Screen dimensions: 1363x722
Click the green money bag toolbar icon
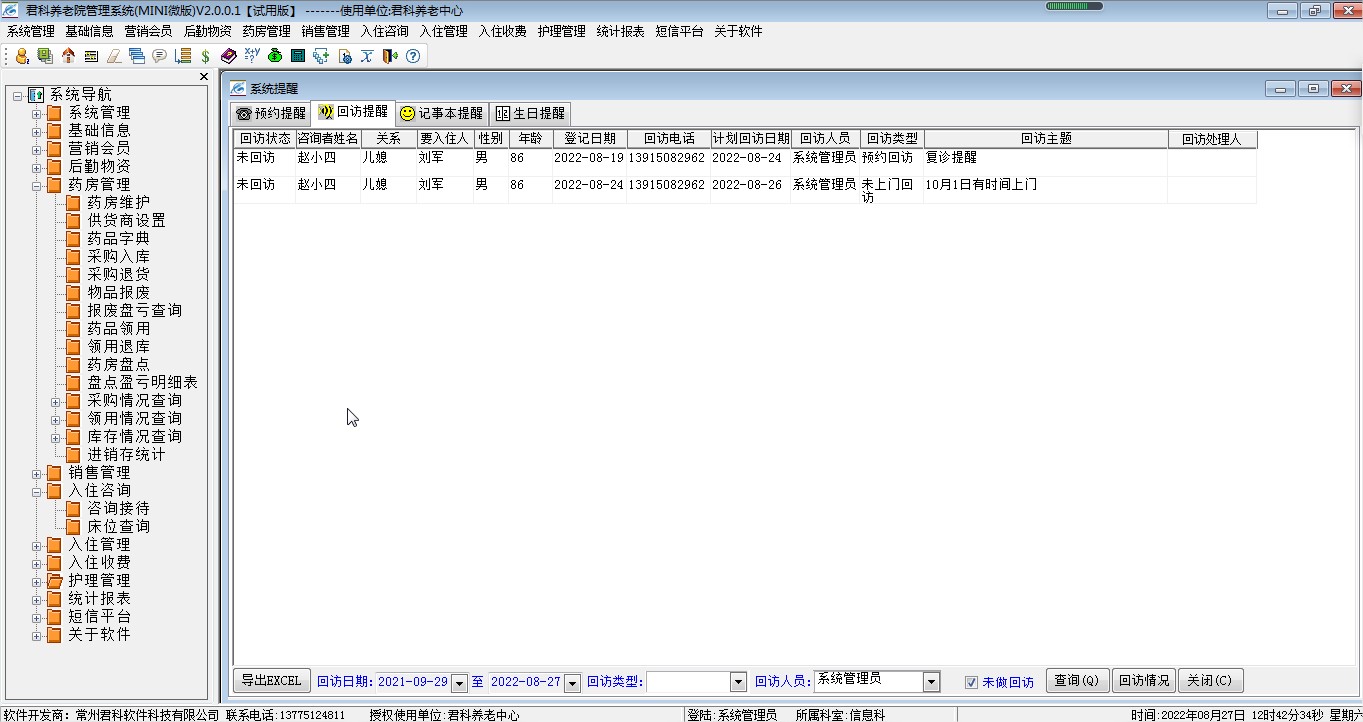[274, 56]
